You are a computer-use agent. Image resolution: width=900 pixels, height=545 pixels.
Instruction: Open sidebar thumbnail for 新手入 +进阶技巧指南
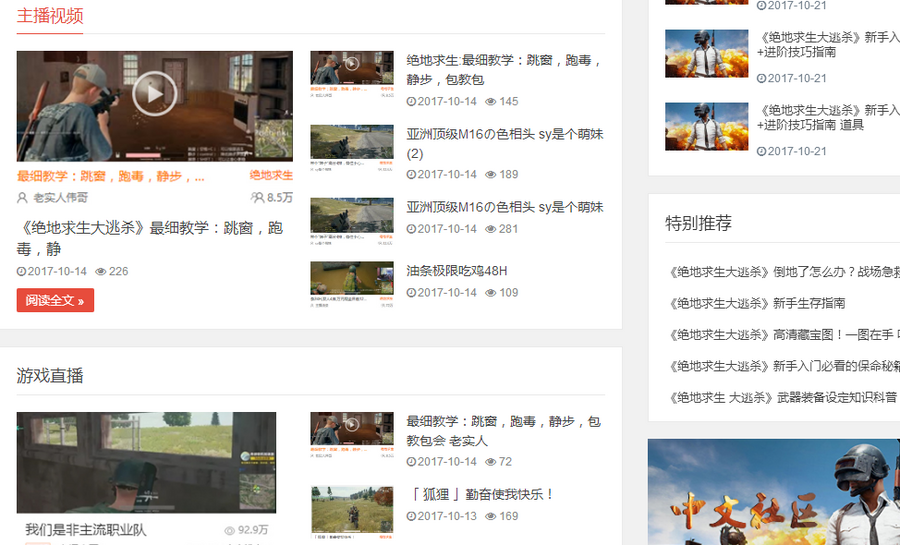[x=707, y=53]
